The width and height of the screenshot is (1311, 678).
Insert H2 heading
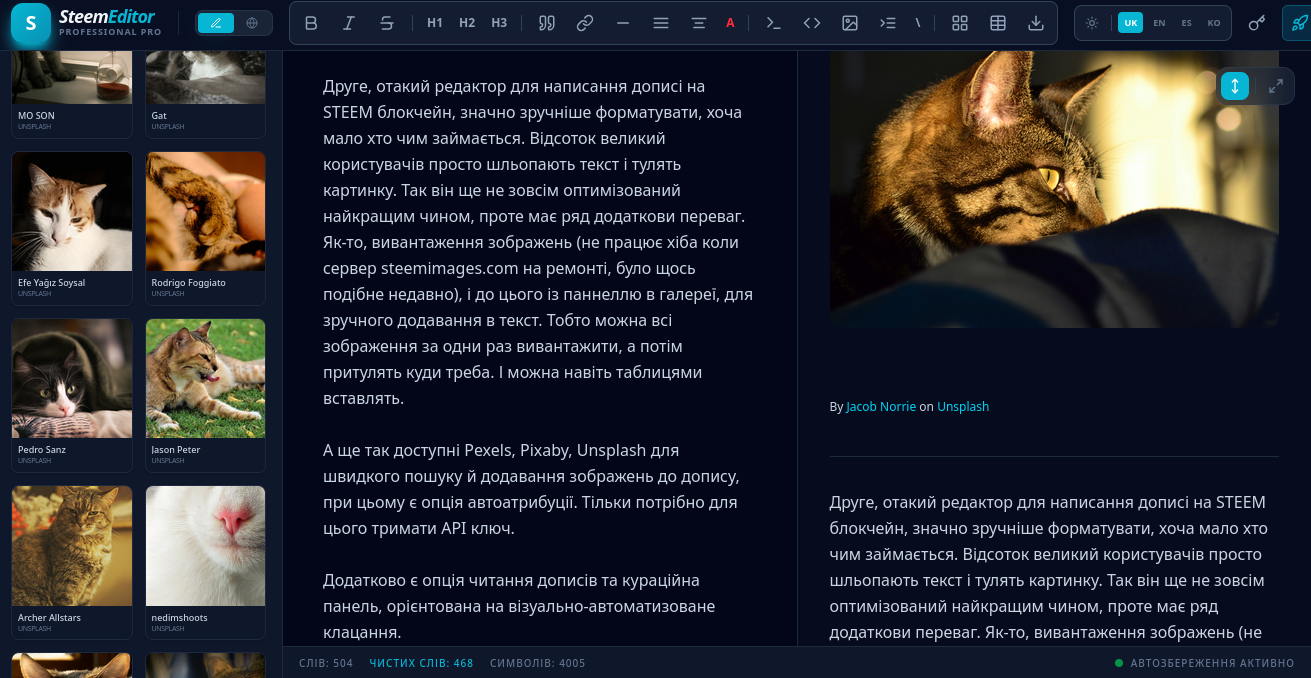coord(467,23)
